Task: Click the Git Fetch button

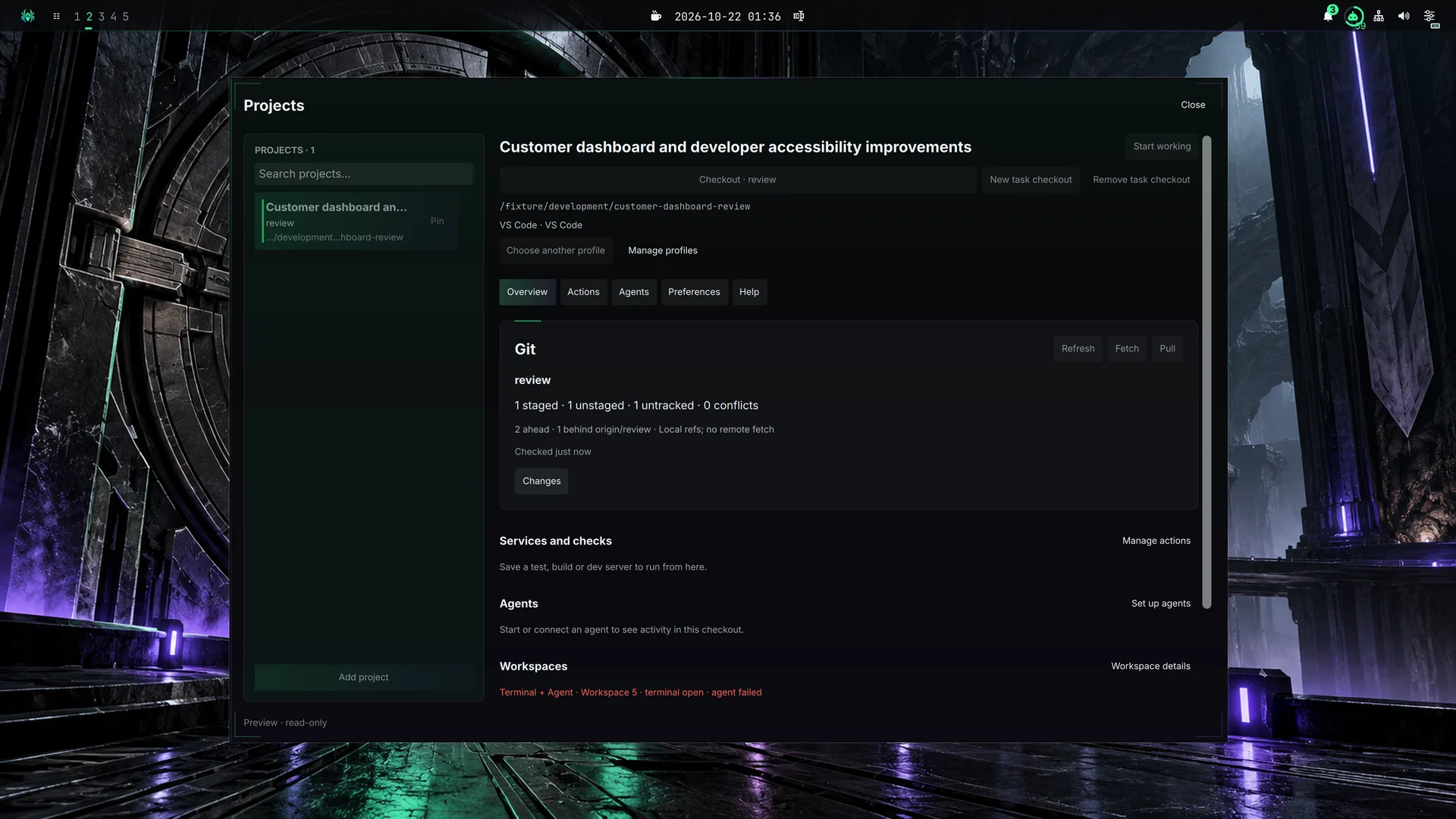Action: tap(1127, 349)
